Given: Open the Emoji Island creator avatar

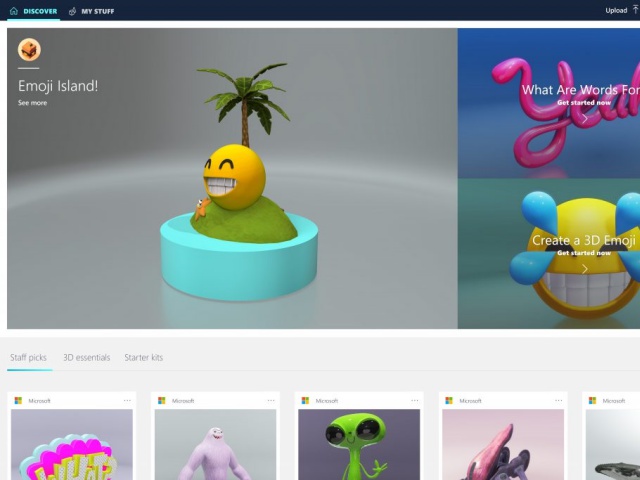Looking at the screenshot, I should 29,50.
